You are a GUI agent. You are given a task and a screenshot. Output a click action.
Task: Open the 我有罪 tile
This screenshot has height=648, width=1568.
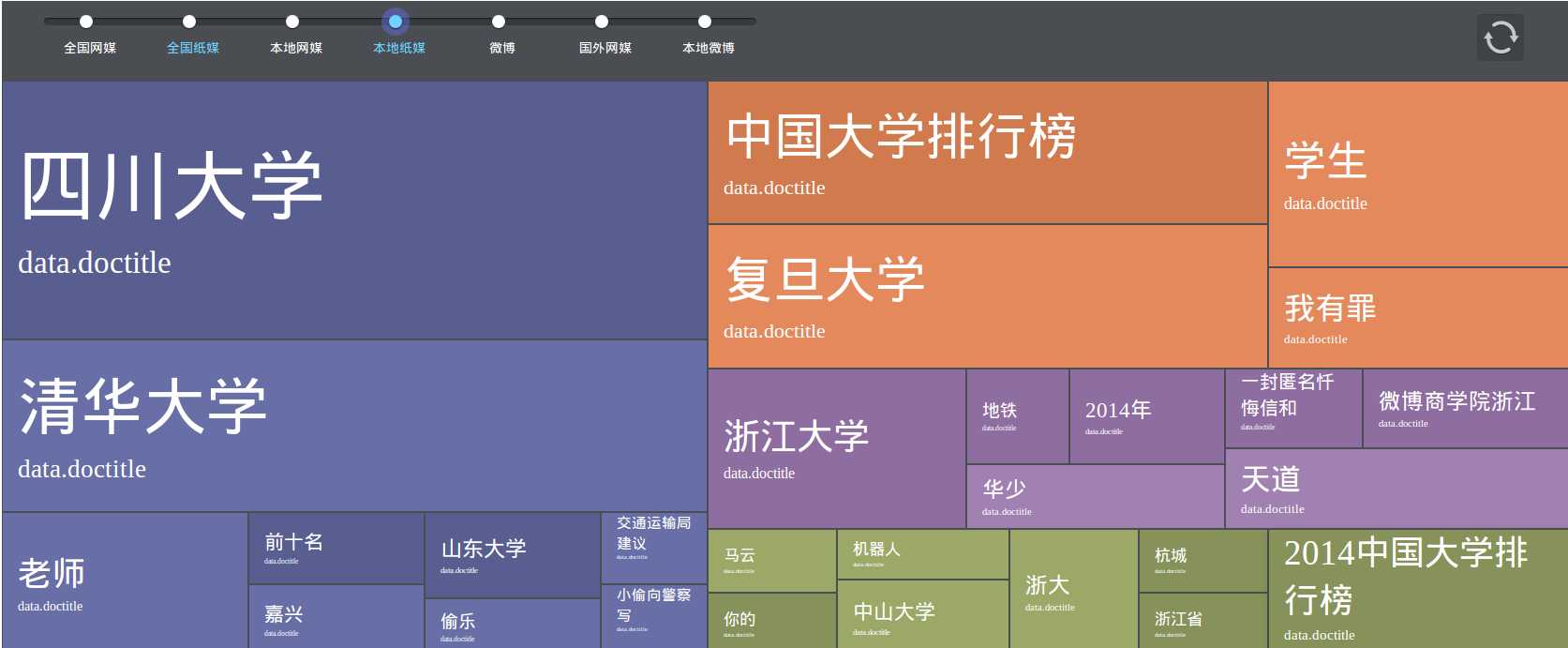click(1418, 318)
